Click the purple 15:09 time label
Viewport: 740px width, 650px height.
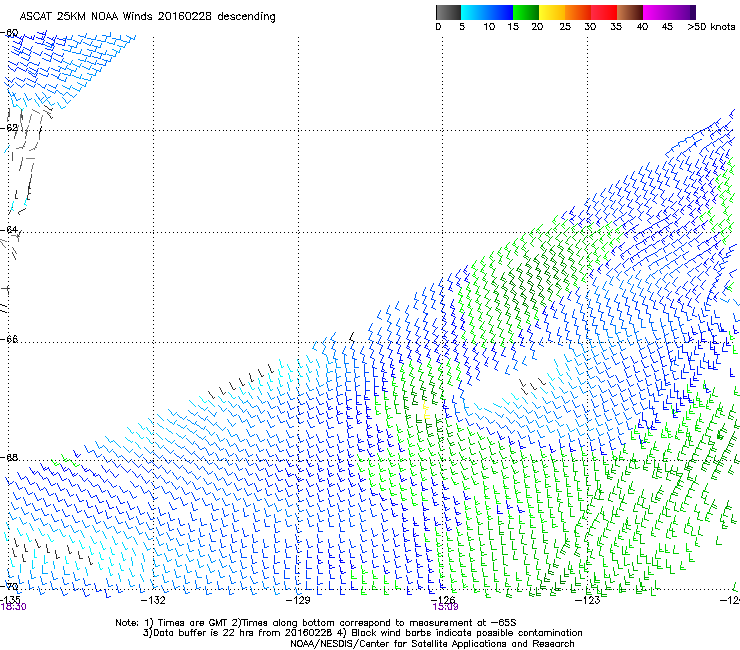445,607
